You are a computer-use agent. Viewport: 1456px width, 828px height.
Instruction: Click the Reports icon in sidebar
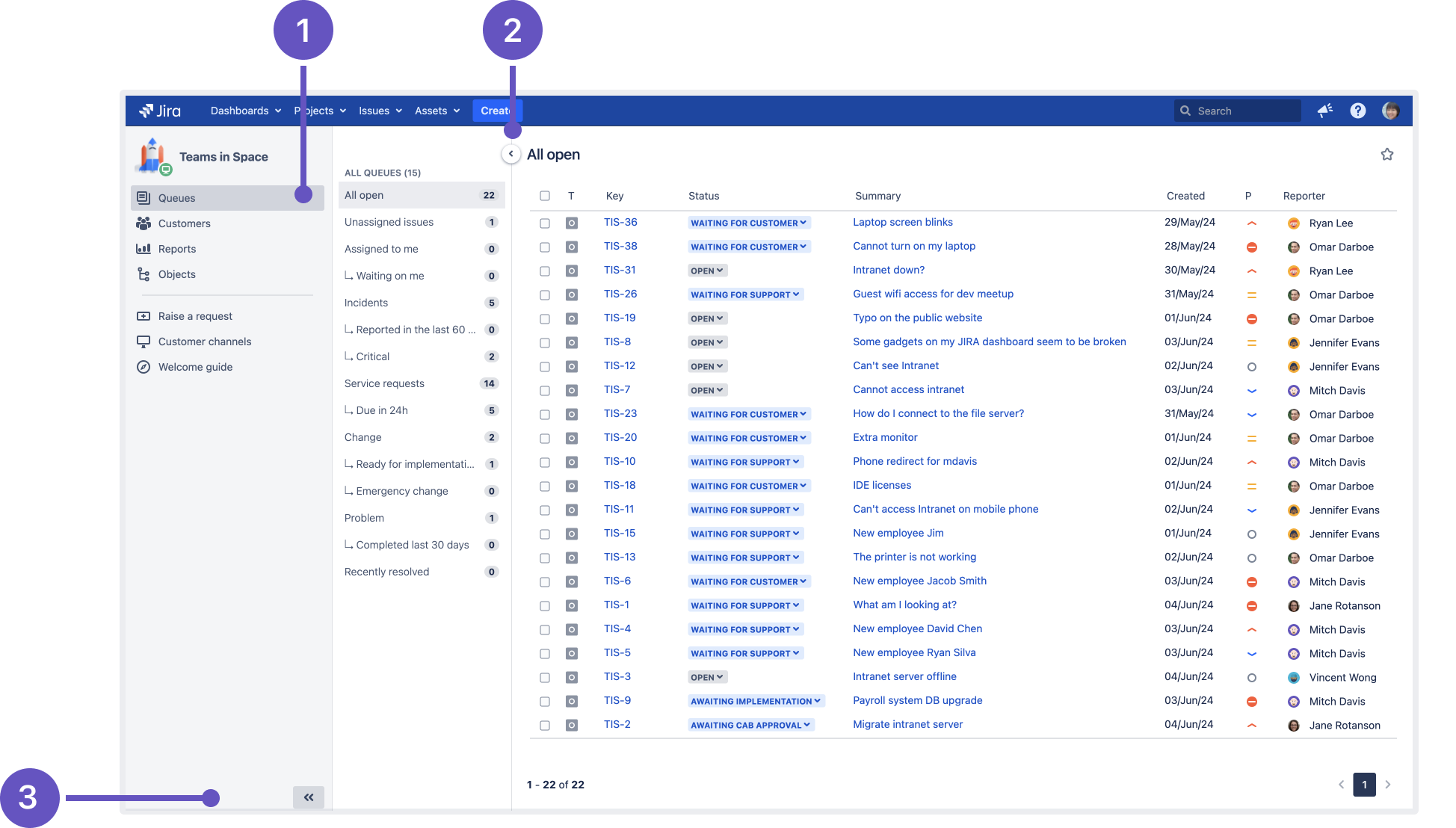click(x=143, y=248)
